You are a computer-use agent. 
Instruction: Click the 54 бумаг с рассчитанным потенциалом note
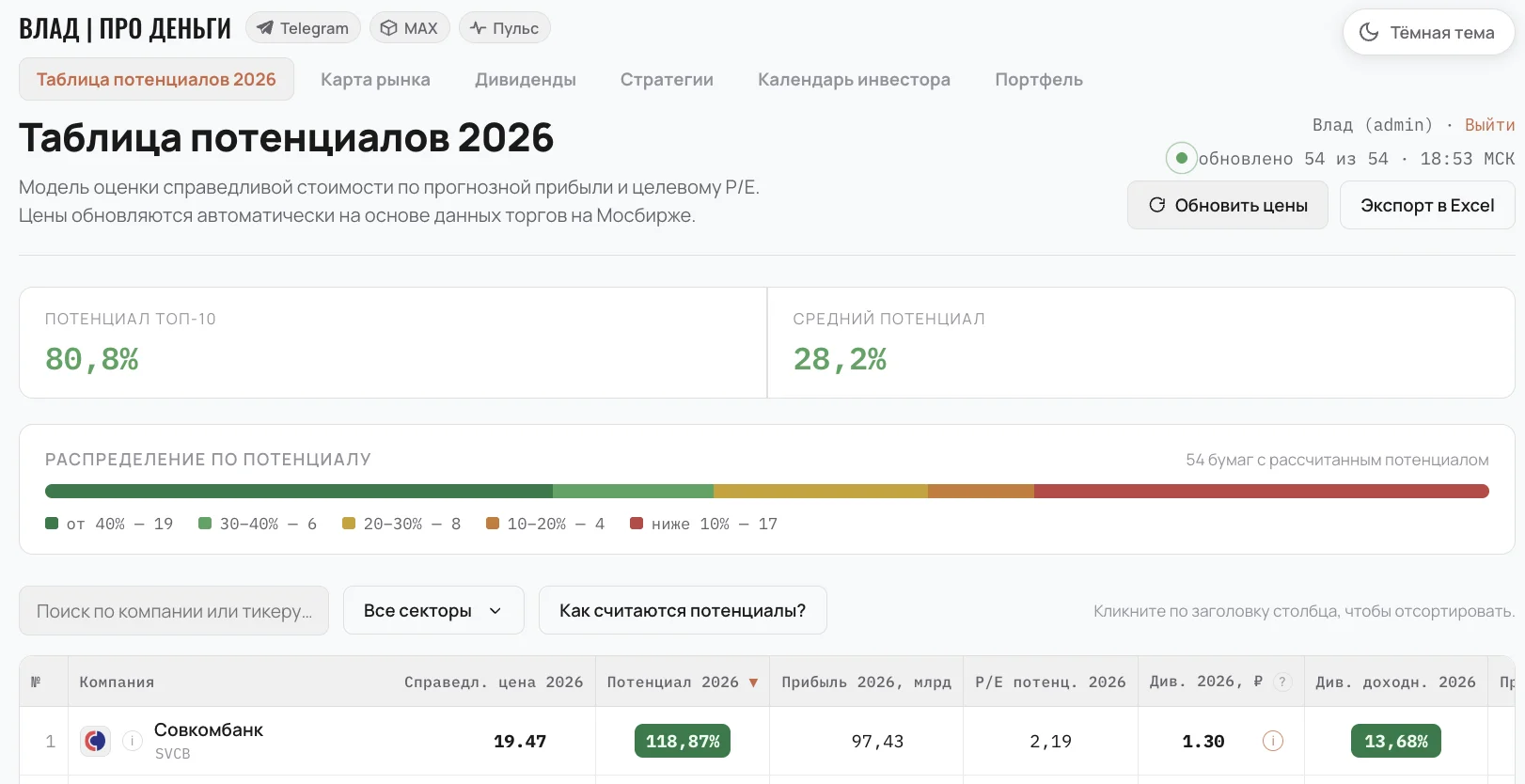tap(1337, 460)
